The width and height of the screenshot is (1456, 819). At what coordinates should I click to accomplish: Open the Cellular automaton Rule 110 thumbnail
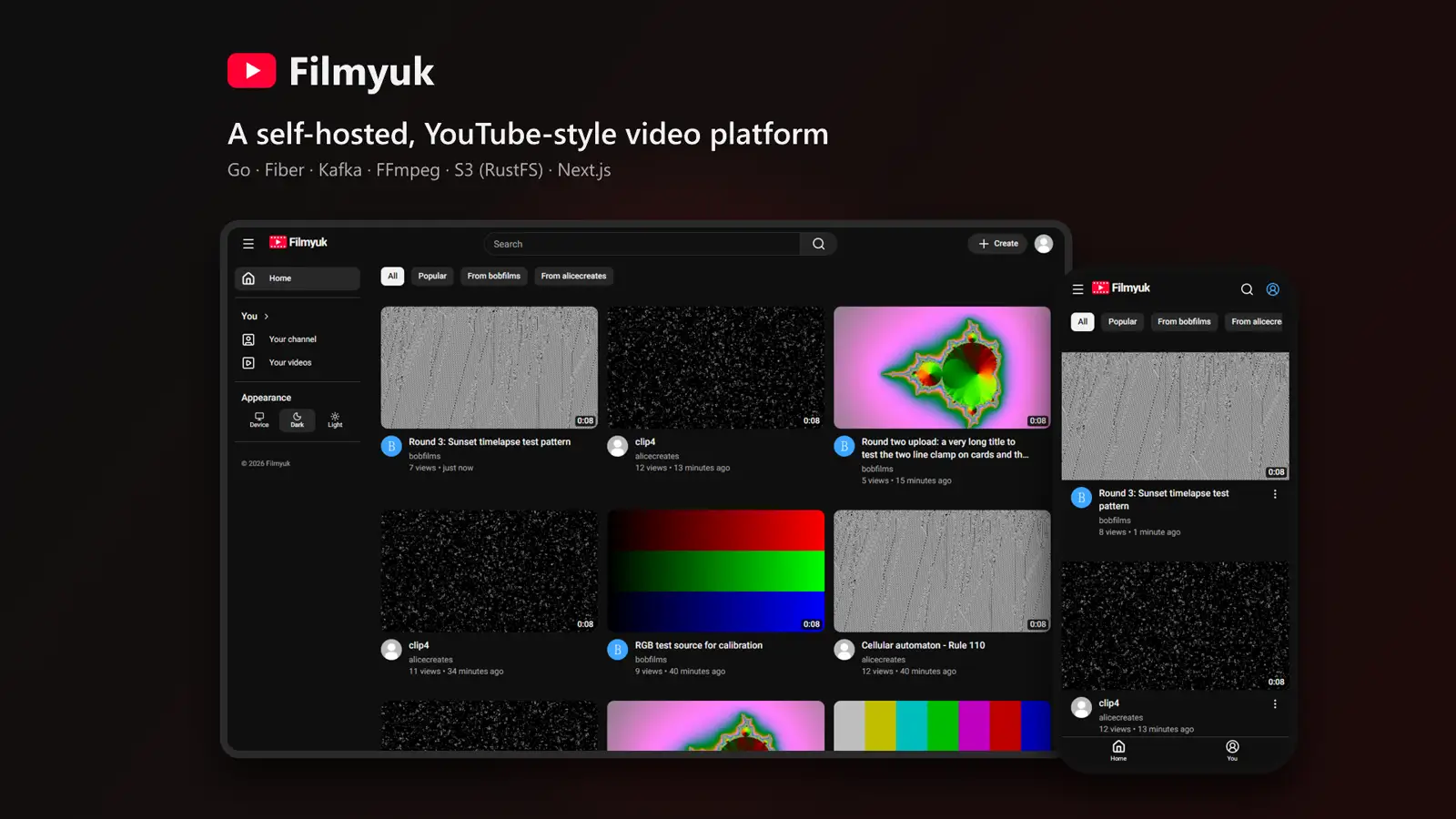(x=942, y=571)
